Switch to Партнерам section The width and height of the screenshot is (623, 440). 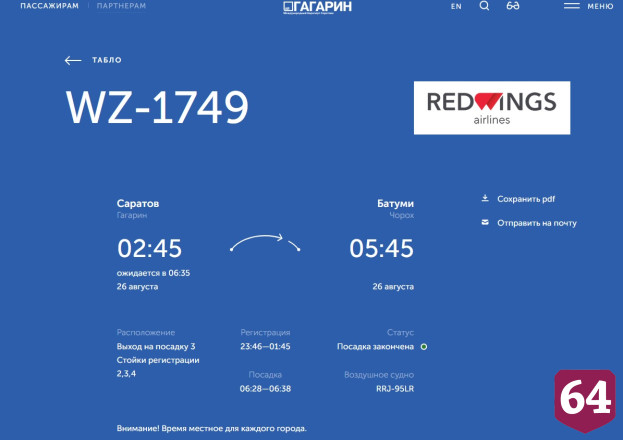(x=122, y=6)
